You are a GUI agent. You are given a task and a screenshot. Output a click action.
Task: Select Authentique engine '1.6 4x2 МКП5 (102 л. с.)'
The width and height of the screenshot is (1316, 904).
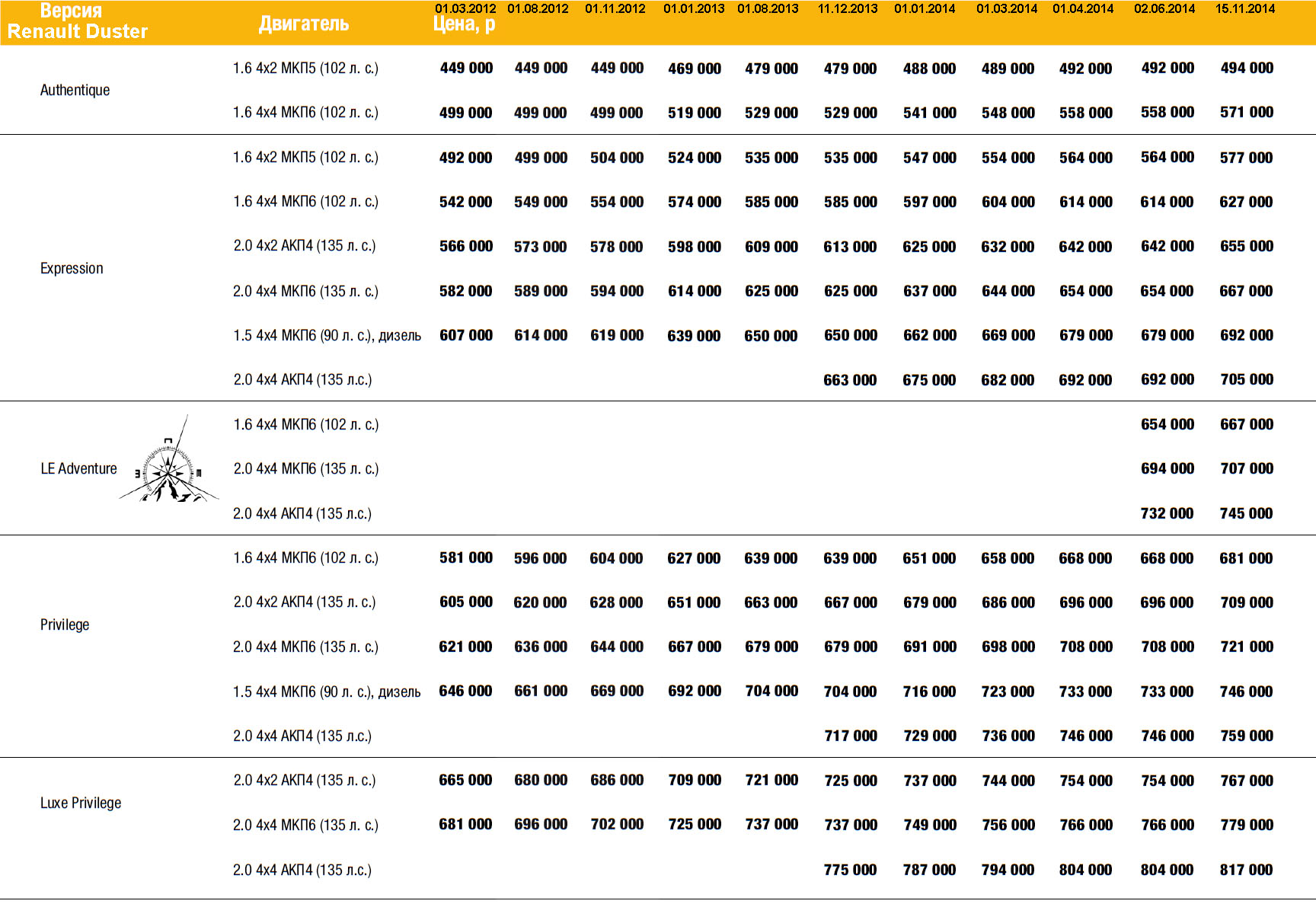(305, 68)
